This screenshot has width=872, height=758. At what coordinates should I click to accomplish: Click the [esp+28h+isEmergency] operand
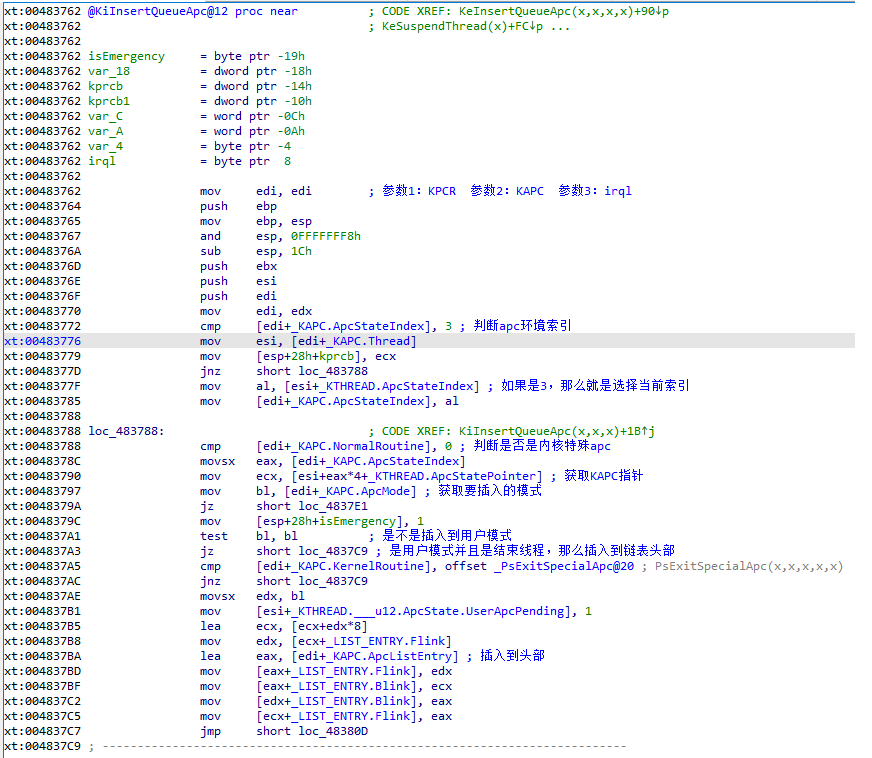(330, 522)
